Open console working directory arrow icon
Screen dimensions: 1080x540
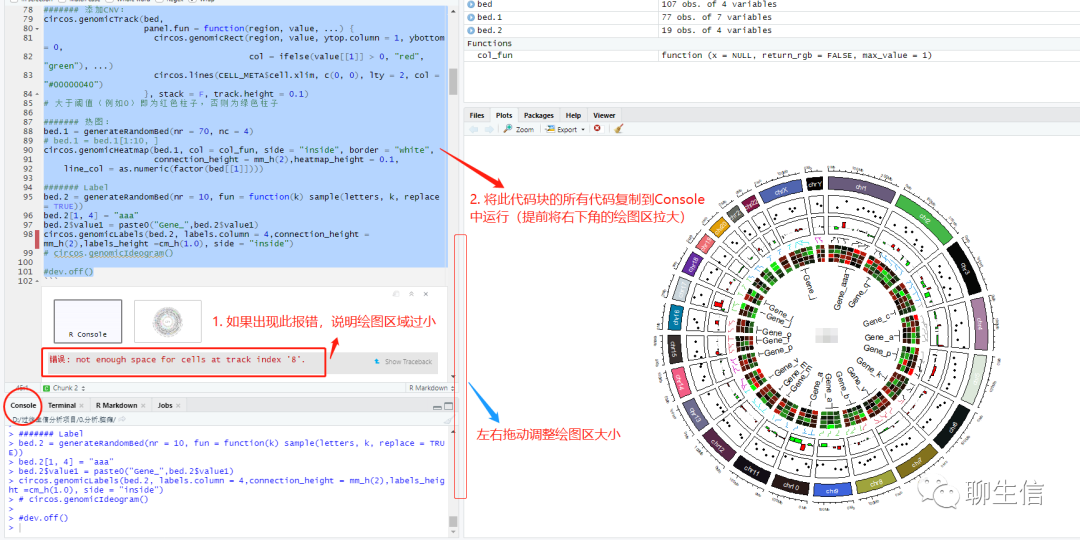[122, 419]
